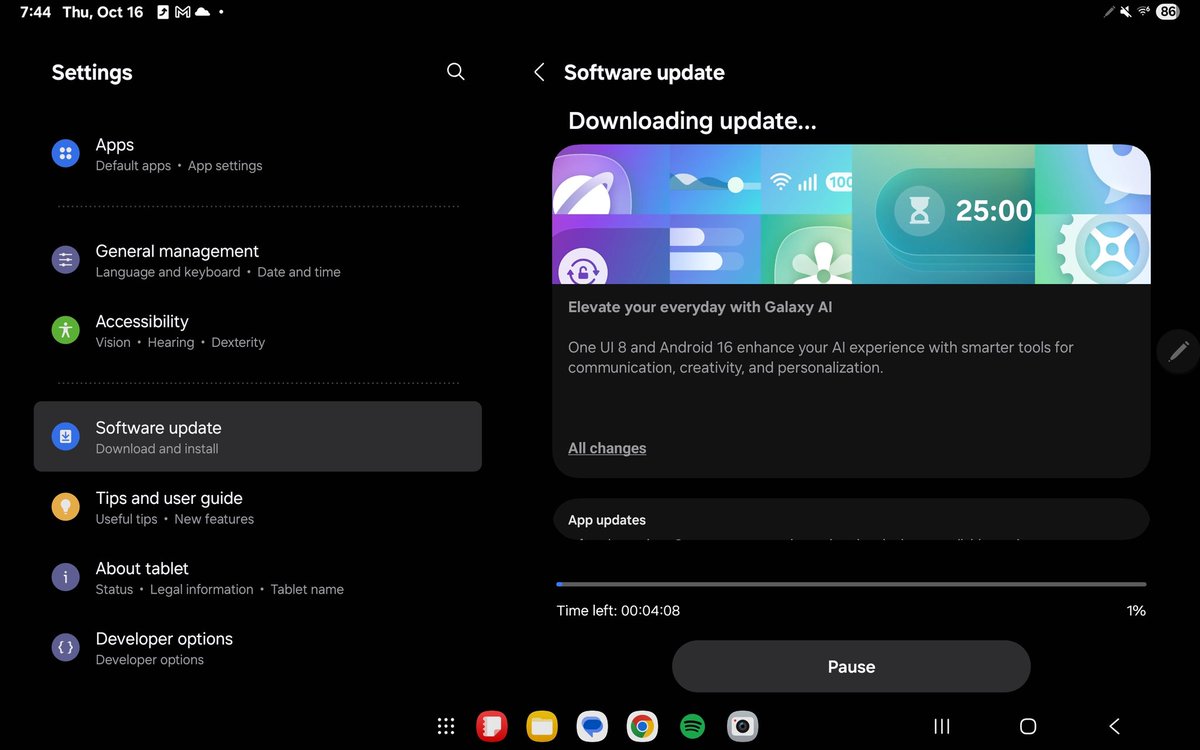Go back from Software update

(539, 72)
